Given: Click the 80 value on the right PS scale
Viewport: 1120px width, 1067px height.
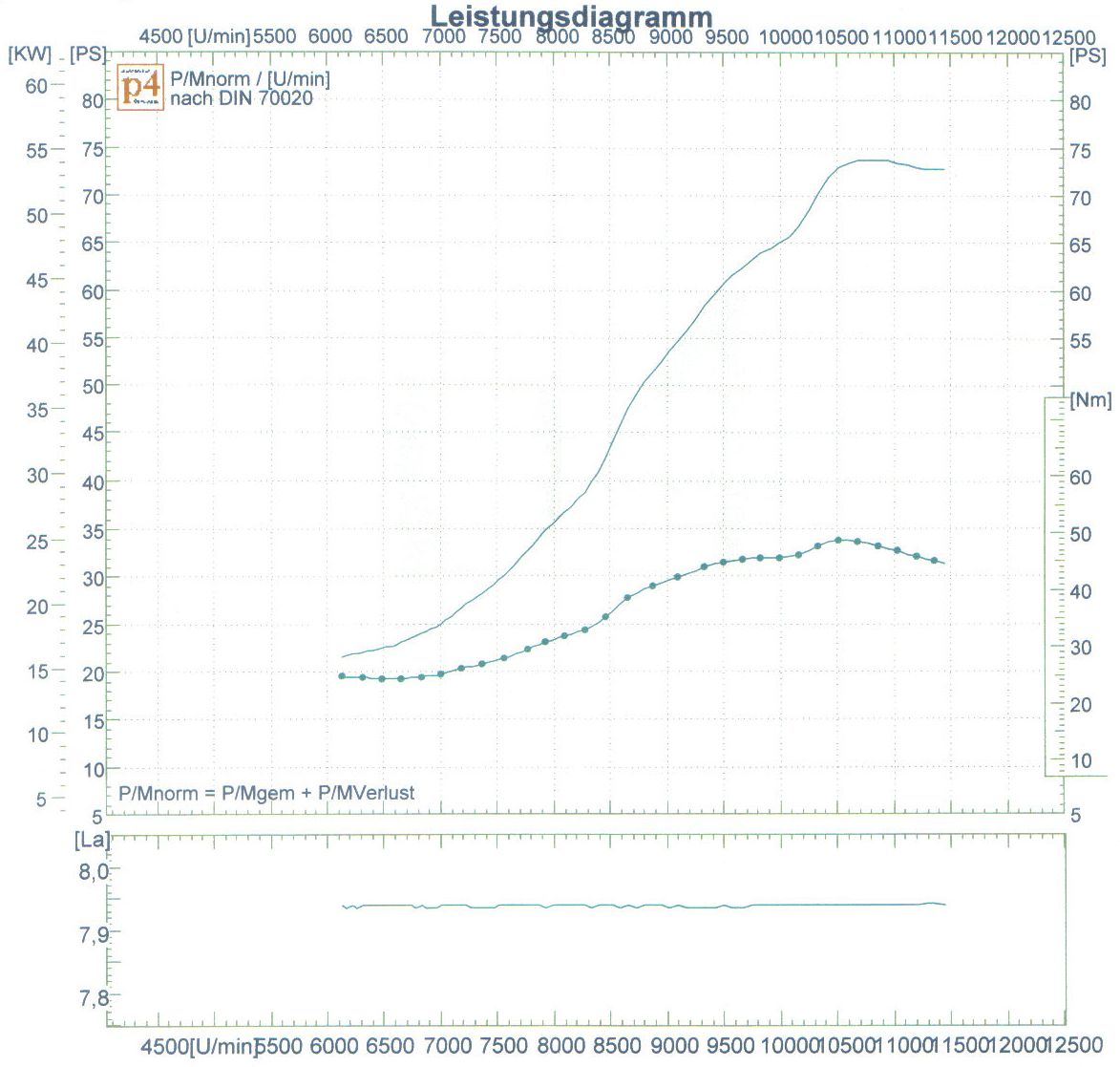Looking at the screenshot, I should pos(1079,103).
